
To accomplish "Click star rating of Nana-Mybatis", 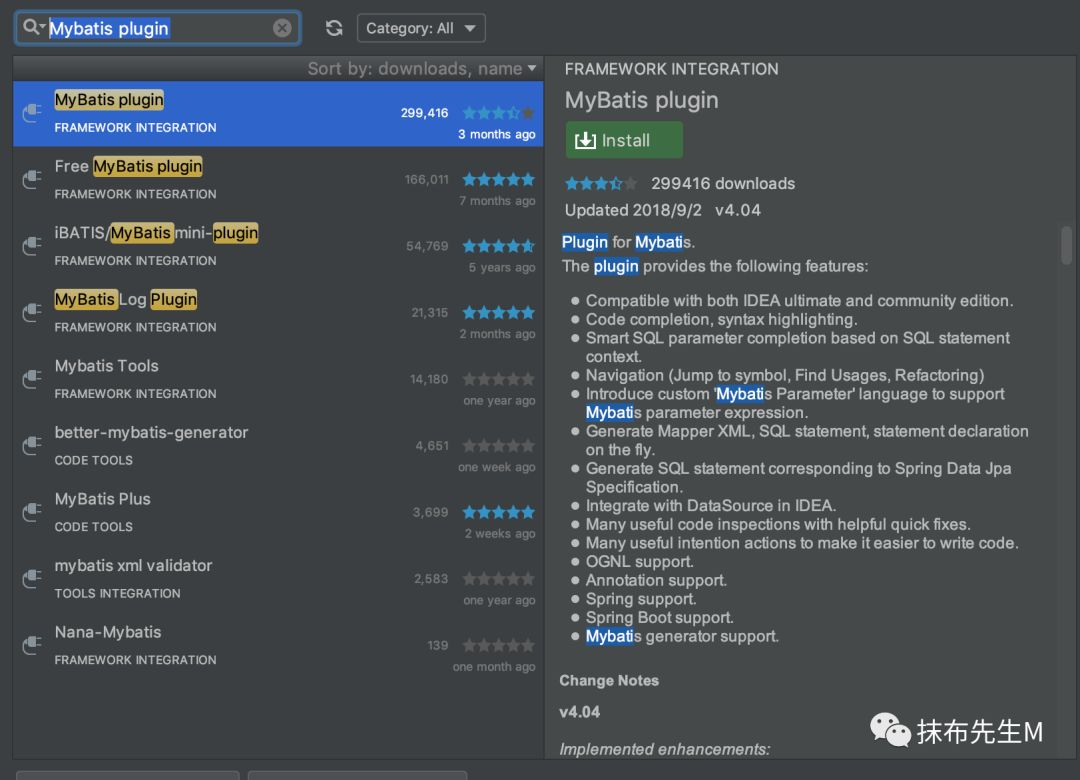I will [498, 646].
